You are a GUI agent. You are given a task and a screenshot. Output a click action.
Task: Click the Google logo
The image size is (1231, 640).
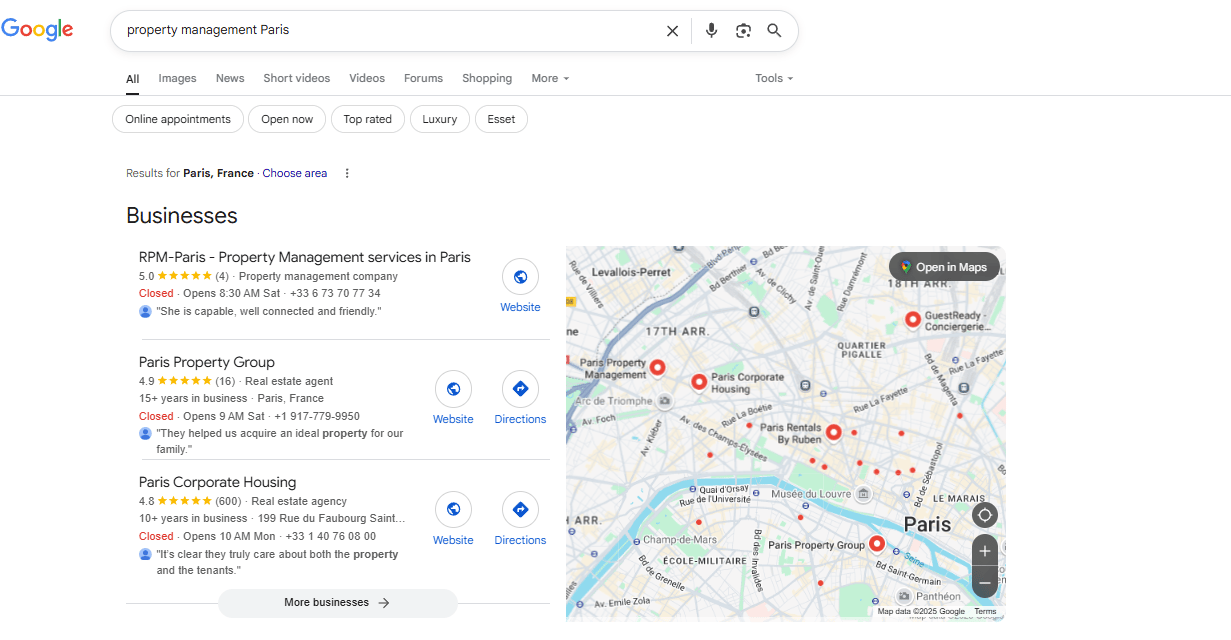(x=37, y=30)
